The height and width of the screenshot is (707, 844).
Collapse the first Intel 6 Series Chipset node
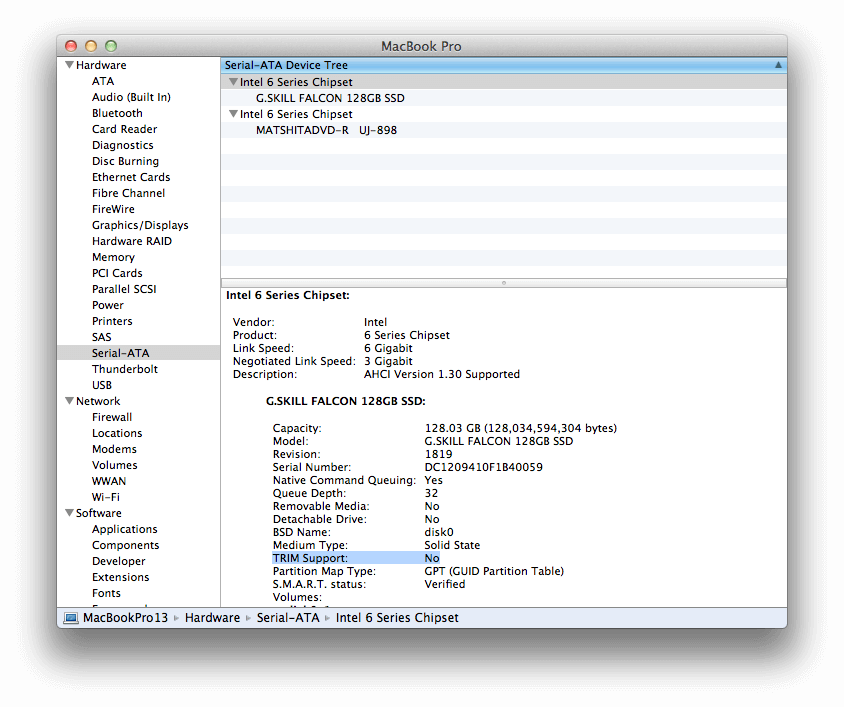click(x=233, y=82)
